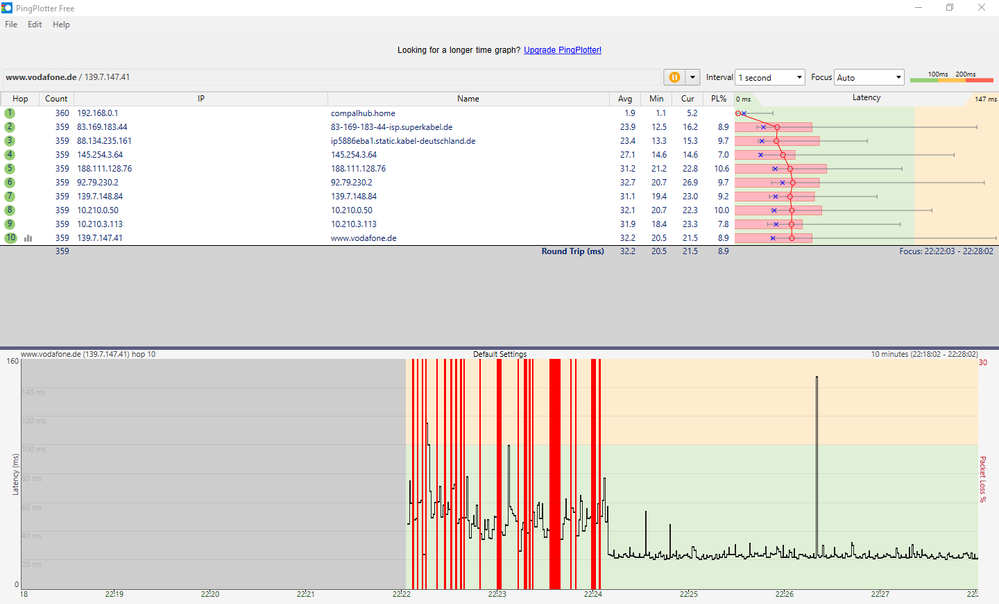Open the Edit menu

point(34,24)
